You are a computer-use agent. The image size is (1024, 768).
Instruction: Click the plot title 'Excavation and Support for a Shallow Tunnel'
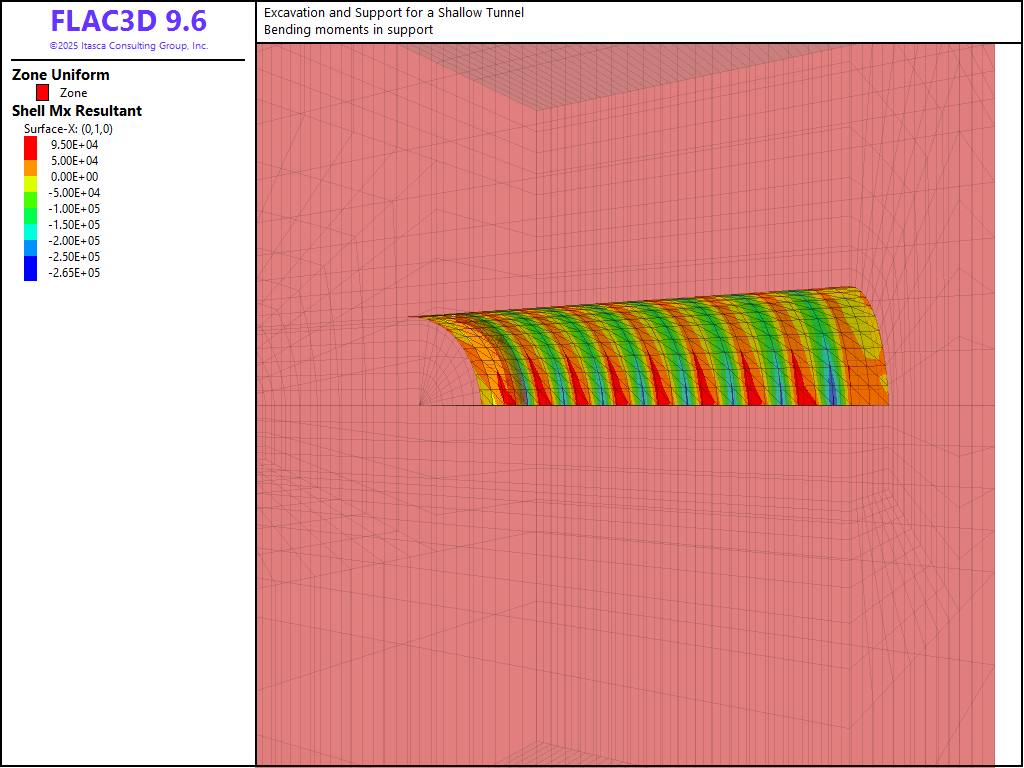click(x=394, y=13)
